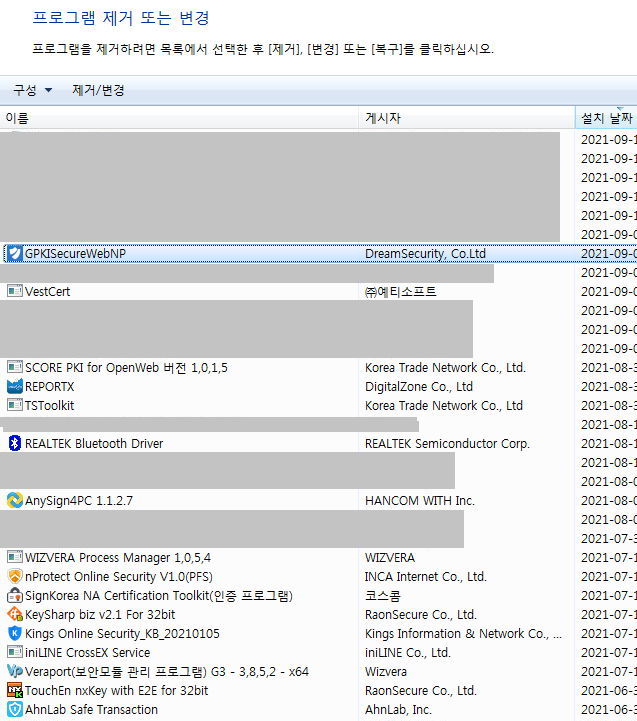The width and height of the screenshot is (637, 721).
Task: Click the GPKISecureWebNP shield icon
Action: pos(15,253)
